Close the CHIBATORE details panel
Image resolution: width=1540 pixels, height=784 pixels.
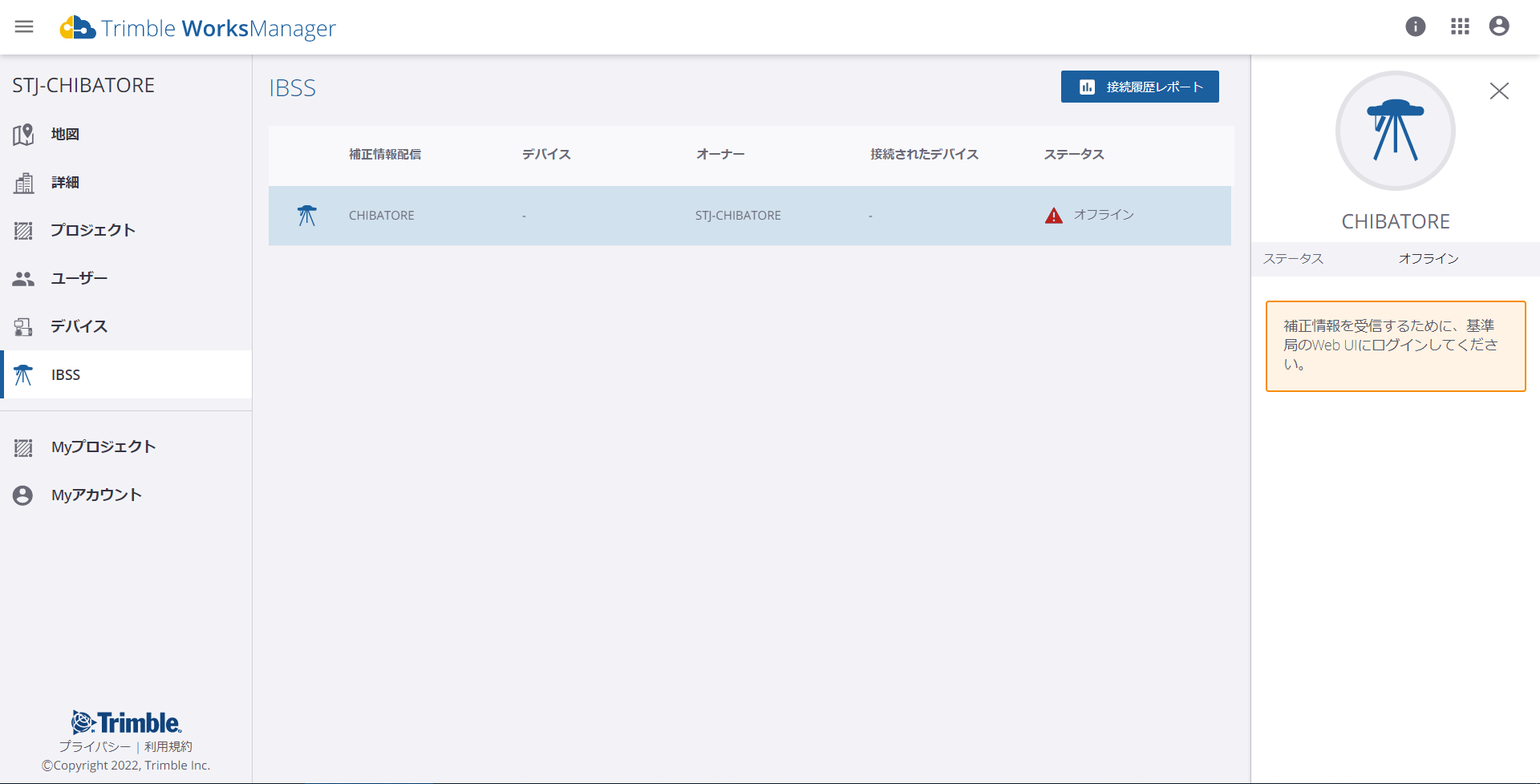(x=1499, y=91)
